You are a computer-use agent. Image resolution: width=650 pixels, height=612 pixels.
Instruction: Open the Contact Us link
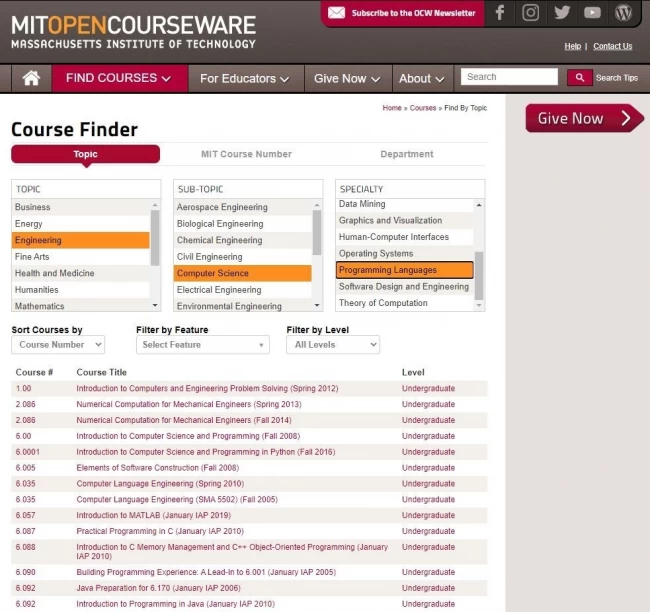pos(612,46)
